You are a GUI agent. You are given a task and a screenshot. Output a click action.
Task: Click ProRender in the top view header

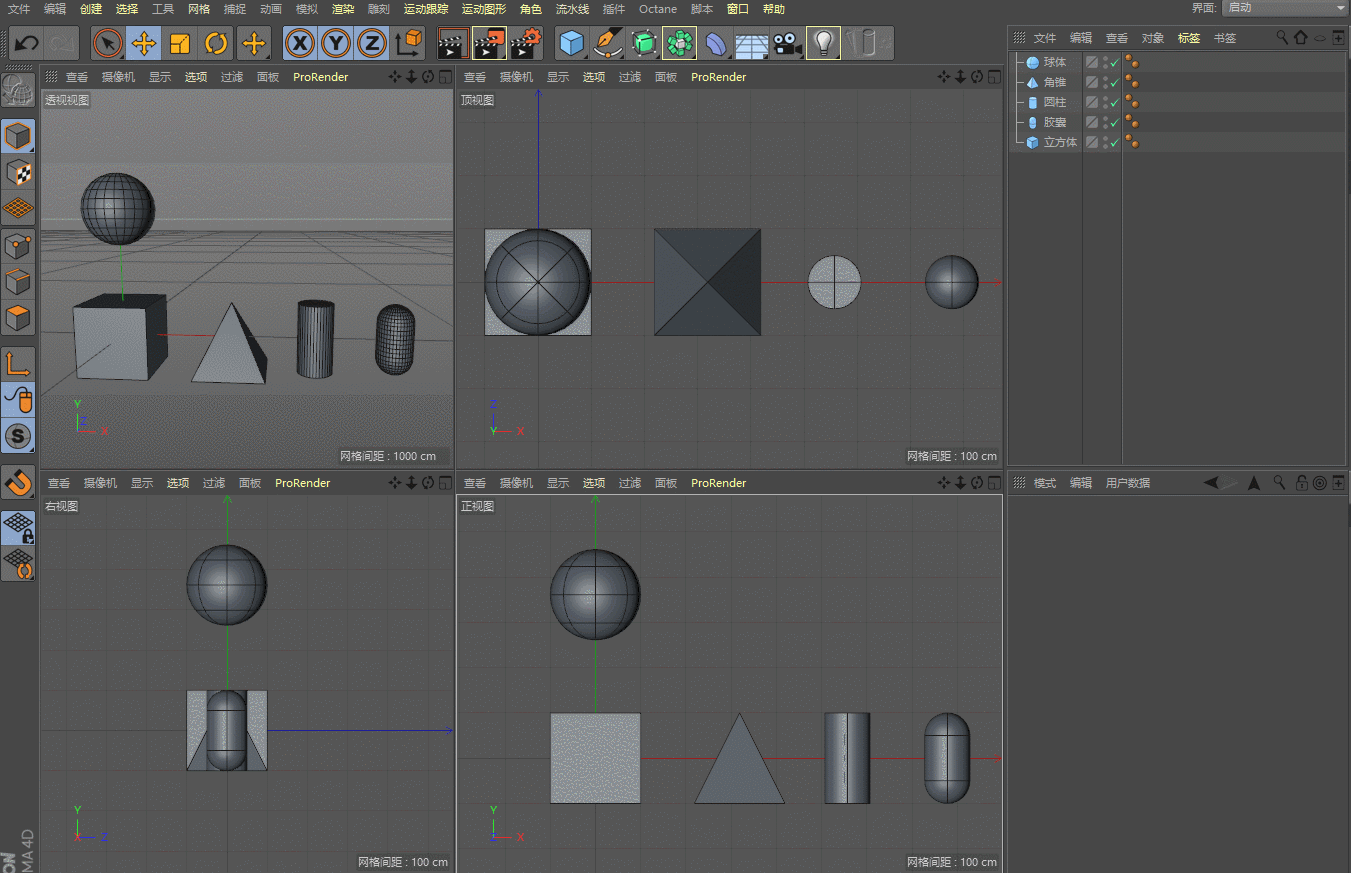coord(718,77)
